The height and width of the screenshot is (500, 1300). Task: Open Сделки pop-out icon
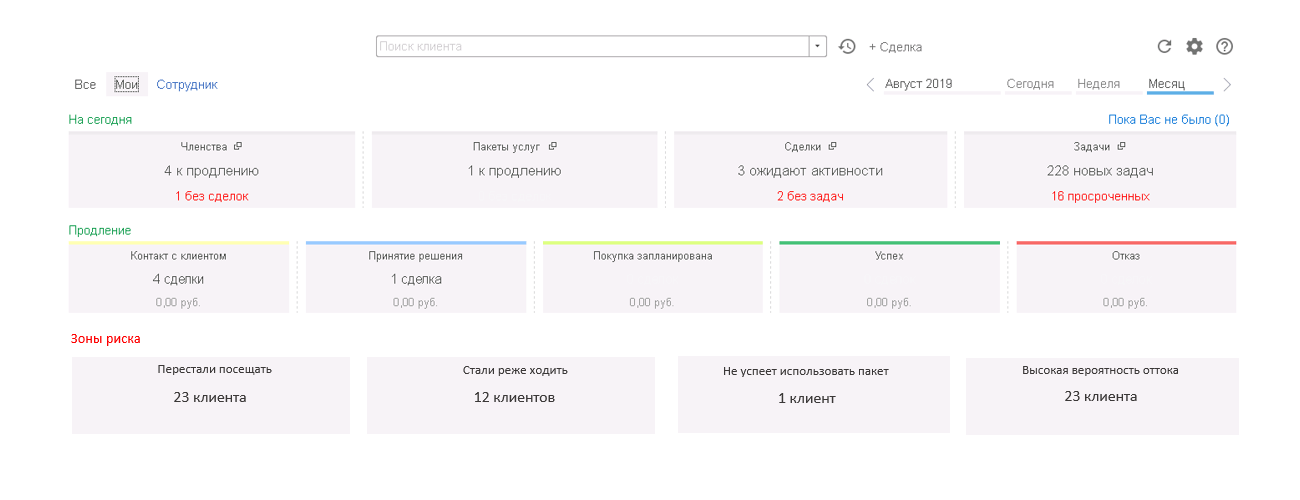click(832, 146)
